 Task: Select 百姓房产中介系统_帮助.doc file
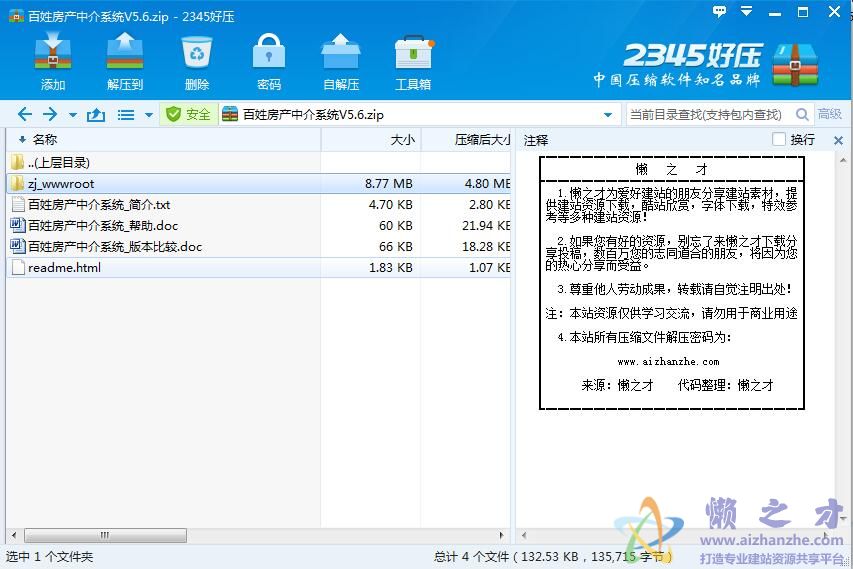[x=258, y=225]
